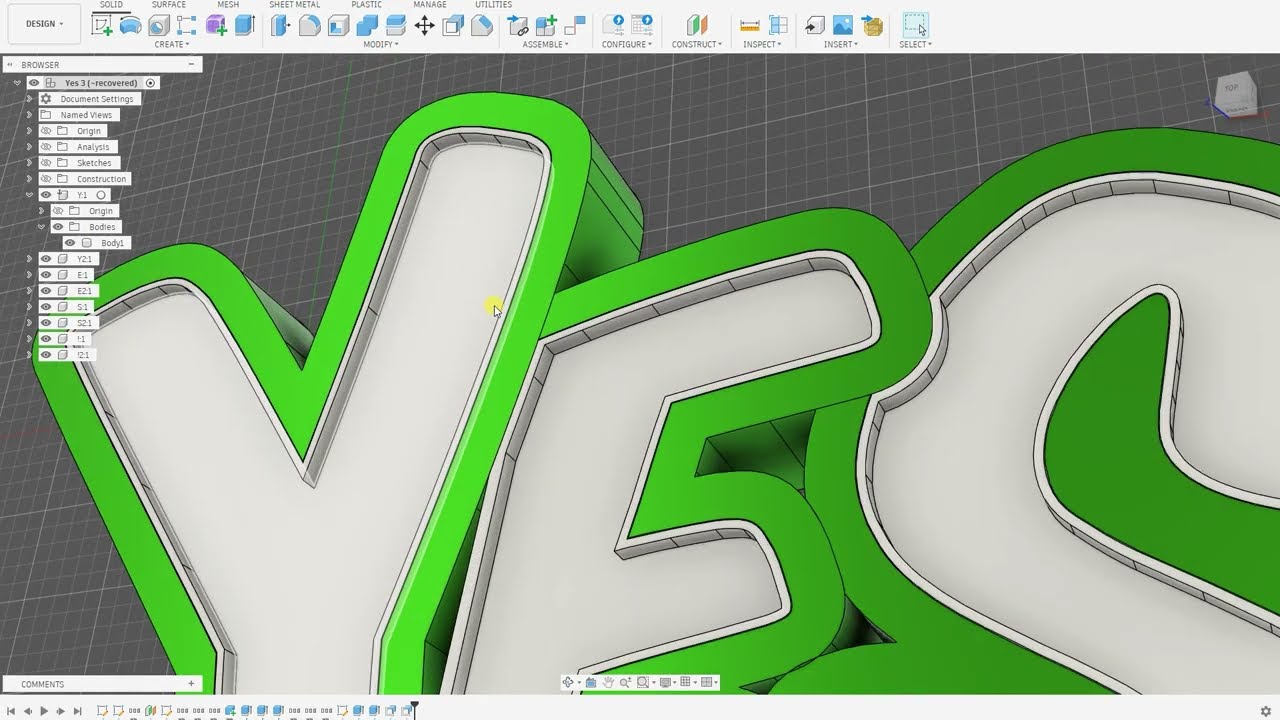The width and height of the screenshot is (1280, 720).
Task: Switch to the SHEET METAL tab
Action: (x=295, y=5)
